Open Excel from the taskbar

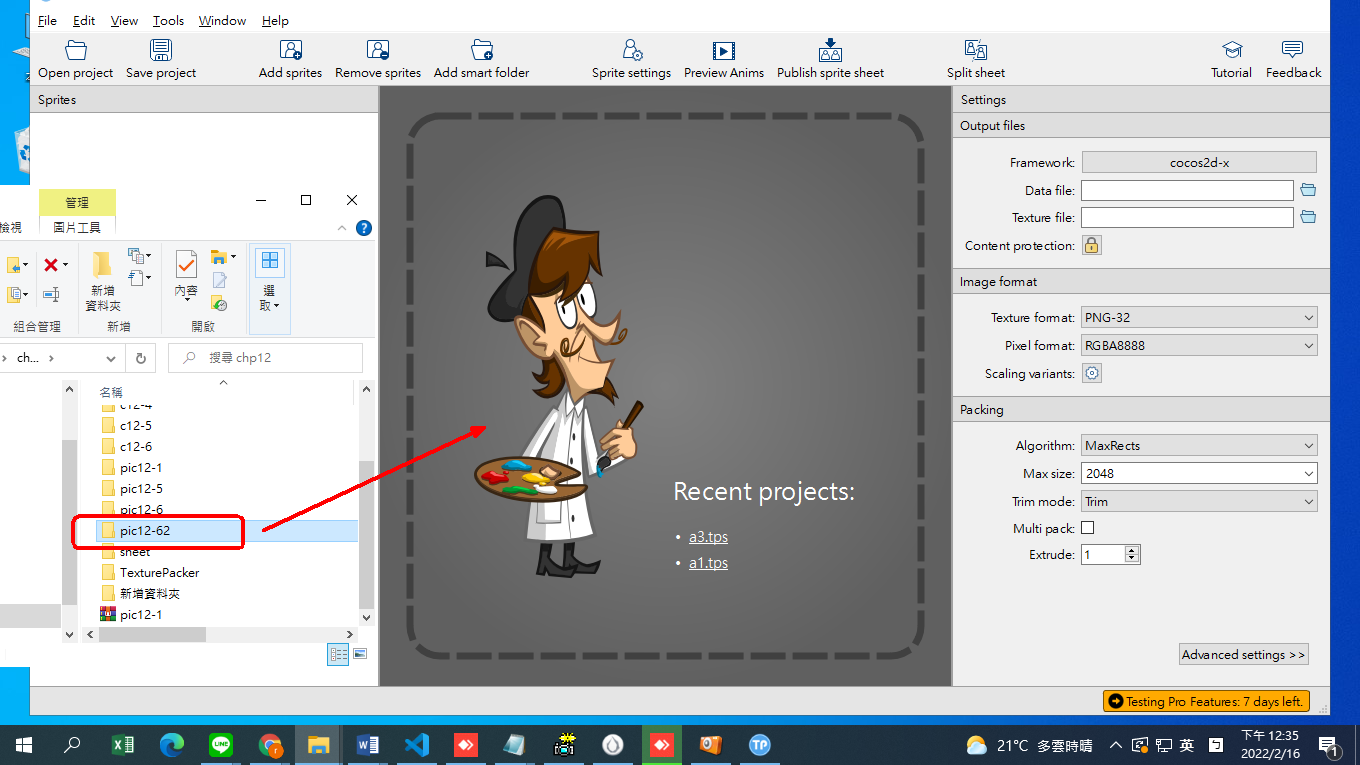pos(123,745)
